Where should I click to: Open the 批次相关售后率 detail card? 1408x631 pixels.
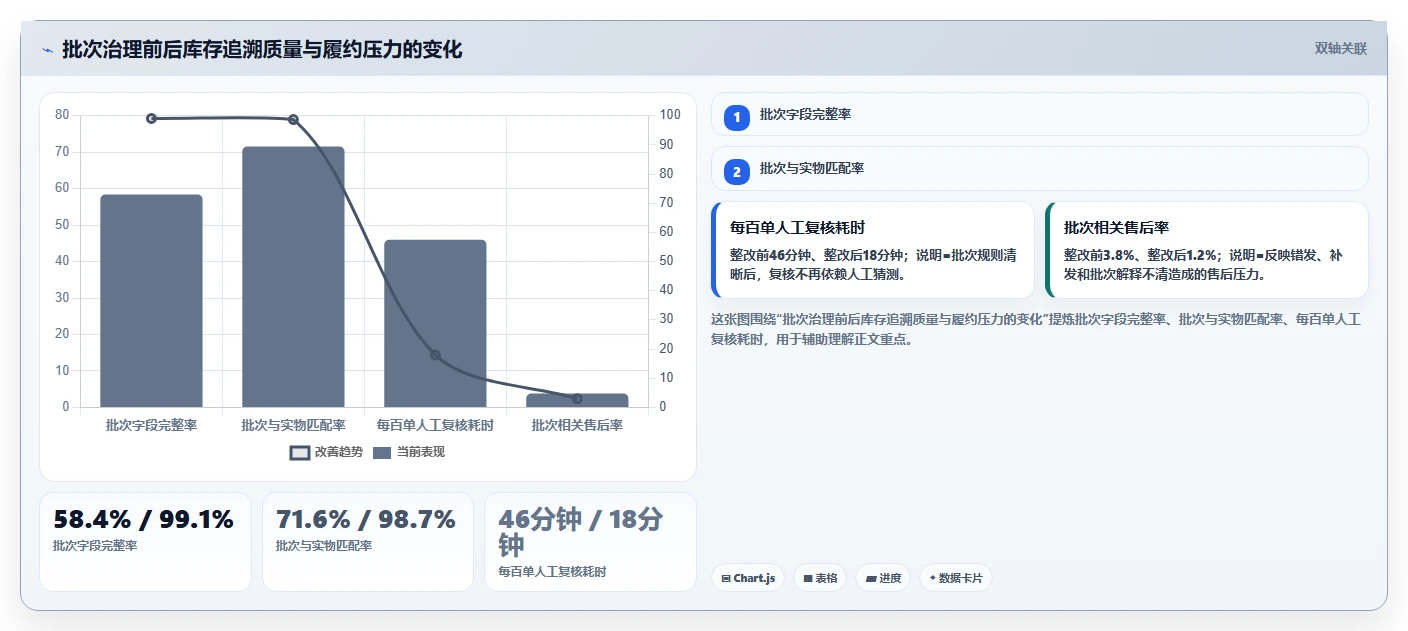pos(1206,250)
